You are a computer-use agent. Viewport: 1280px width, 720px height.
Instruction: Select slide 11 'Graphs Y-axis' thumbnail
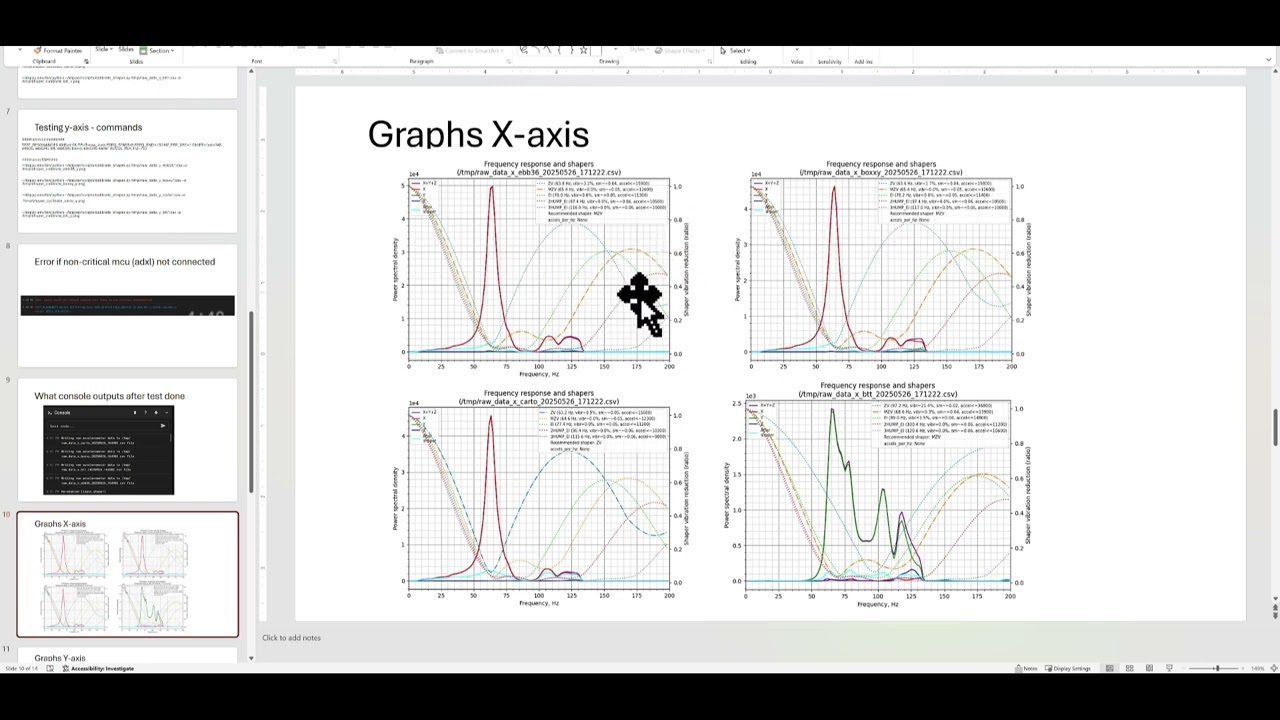pos(127,655)
